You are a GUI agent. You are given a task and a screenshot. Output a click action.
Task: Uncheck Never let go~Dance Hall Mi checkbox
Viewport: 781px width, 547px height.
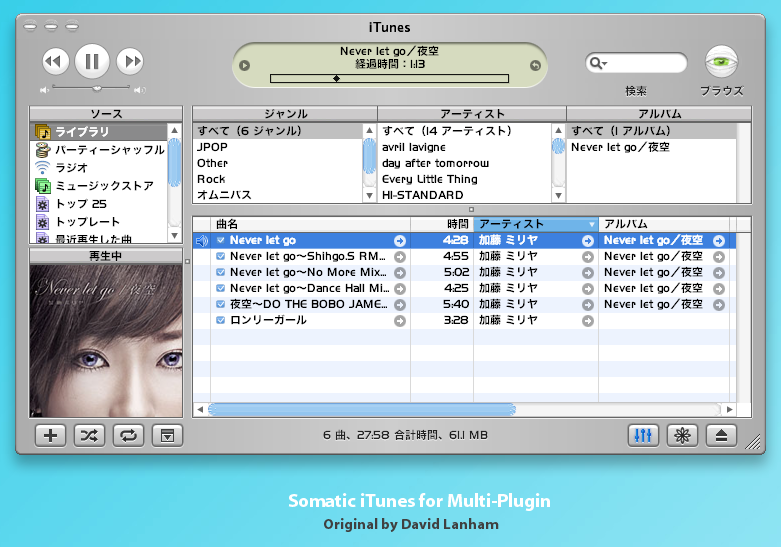click(221, 288)
